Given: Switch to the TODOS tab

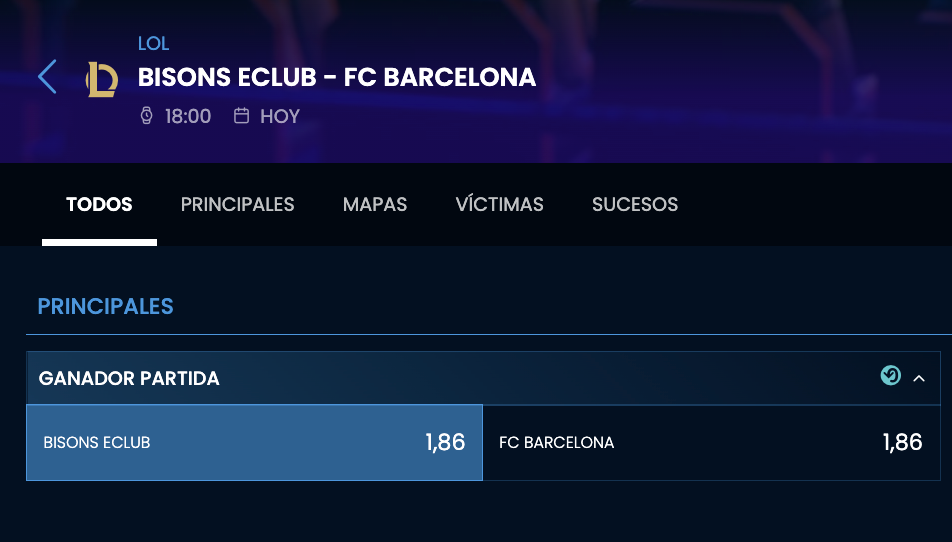Looking at the screenshot, I should [99, 204].
